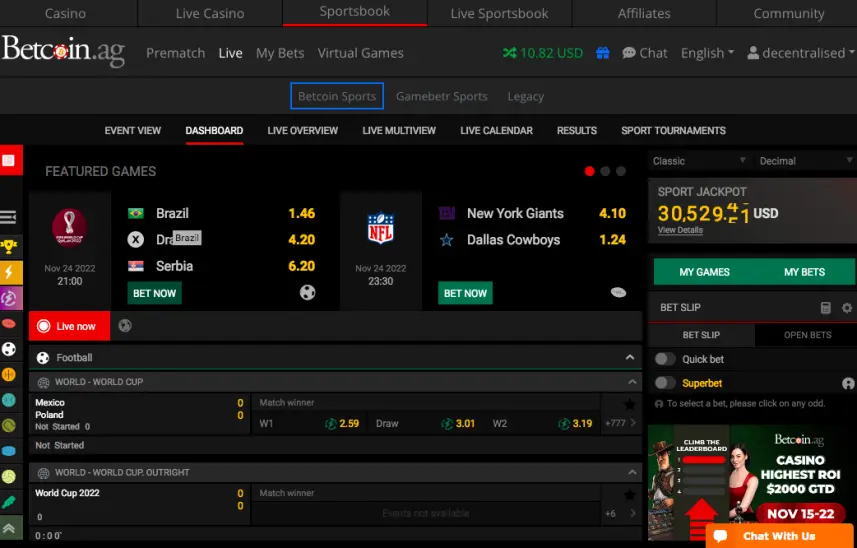Click the soccer ball filter beside Live now
This screenshot has width=857, height=548.
click(x=125, y=326)
